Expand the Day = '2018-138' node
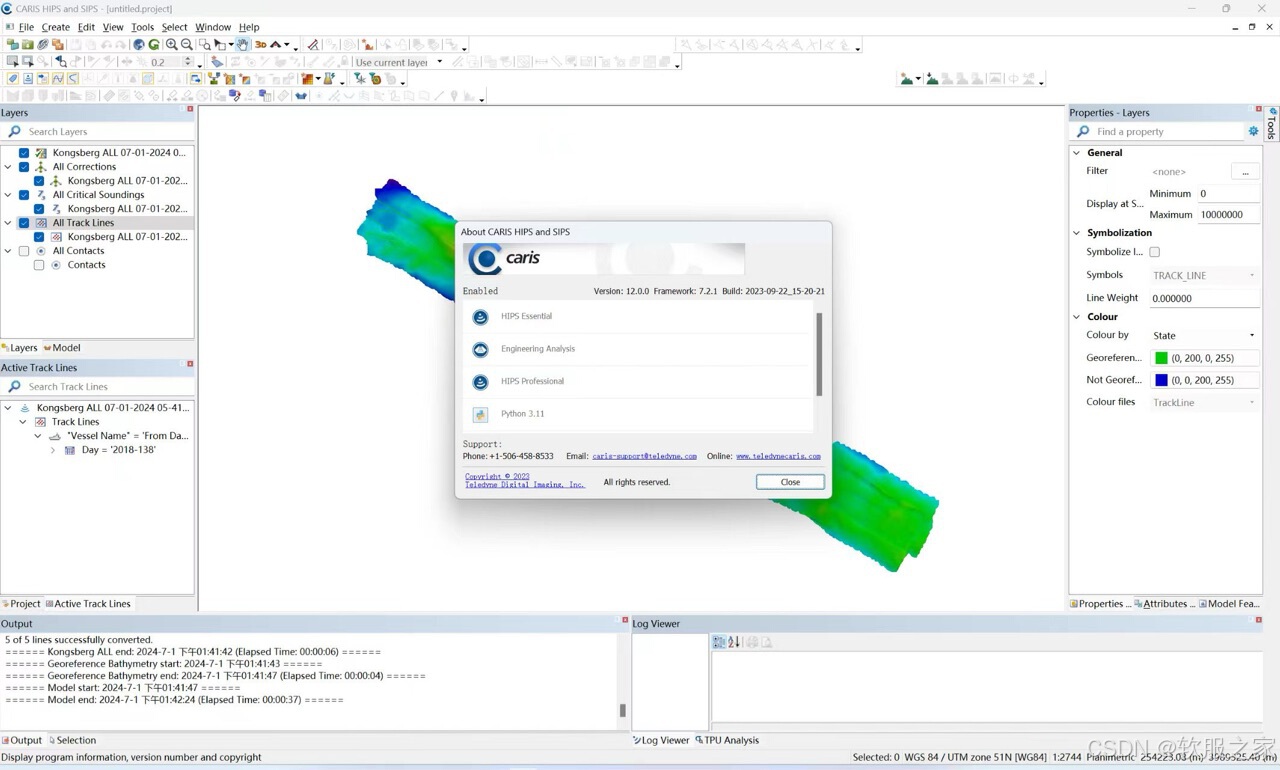 53,450
